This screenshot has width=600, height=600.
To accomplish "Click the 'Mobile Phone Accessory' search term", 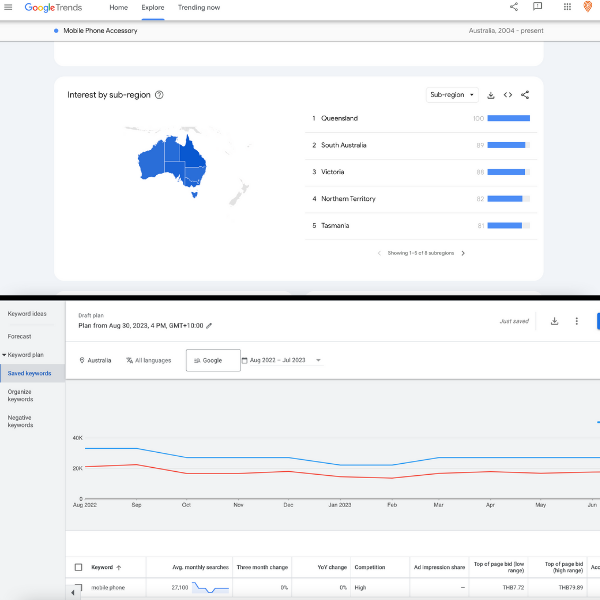I will click(100, 31).
